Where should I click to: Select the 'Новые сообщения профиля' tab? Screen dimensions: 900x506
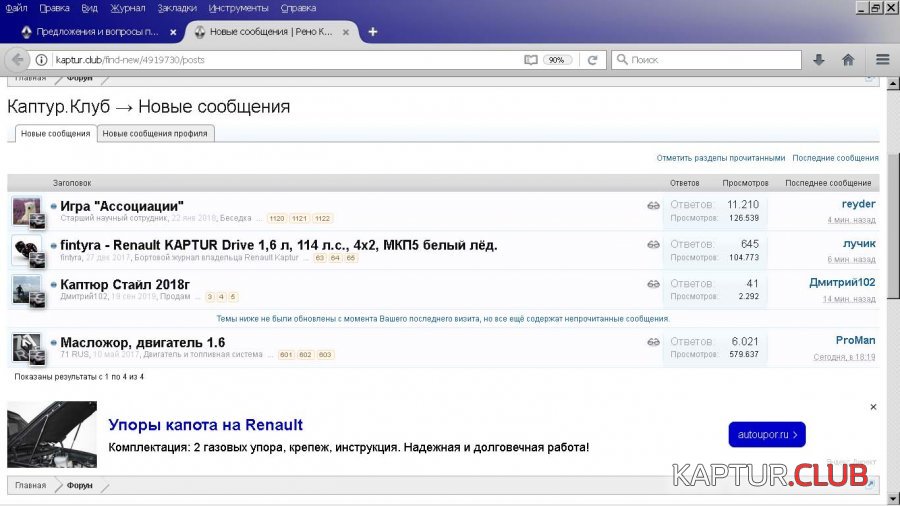[x=155, y=134]
